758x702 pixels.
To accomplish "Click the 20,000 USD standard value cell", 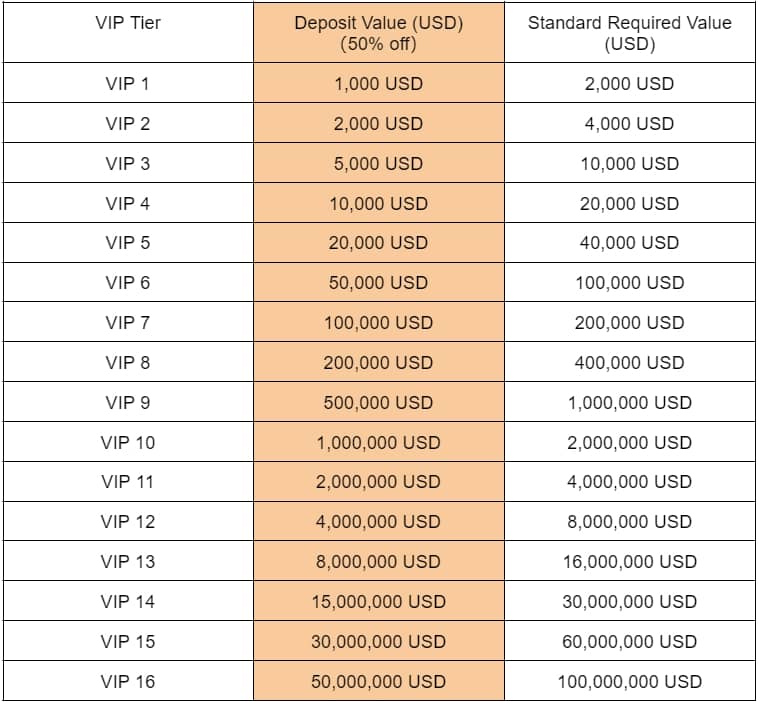I will click(629, 204).
